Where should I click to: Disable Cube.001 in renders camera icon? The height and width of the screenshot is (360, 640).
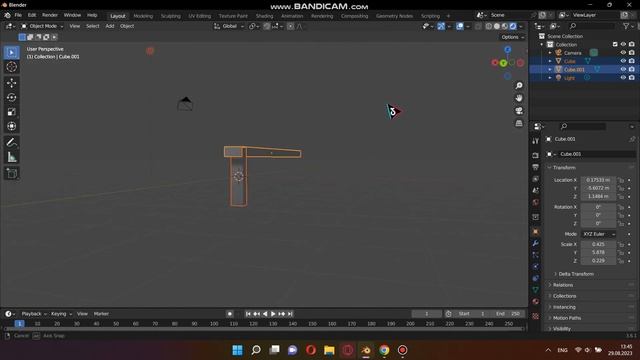coord(631,69)
